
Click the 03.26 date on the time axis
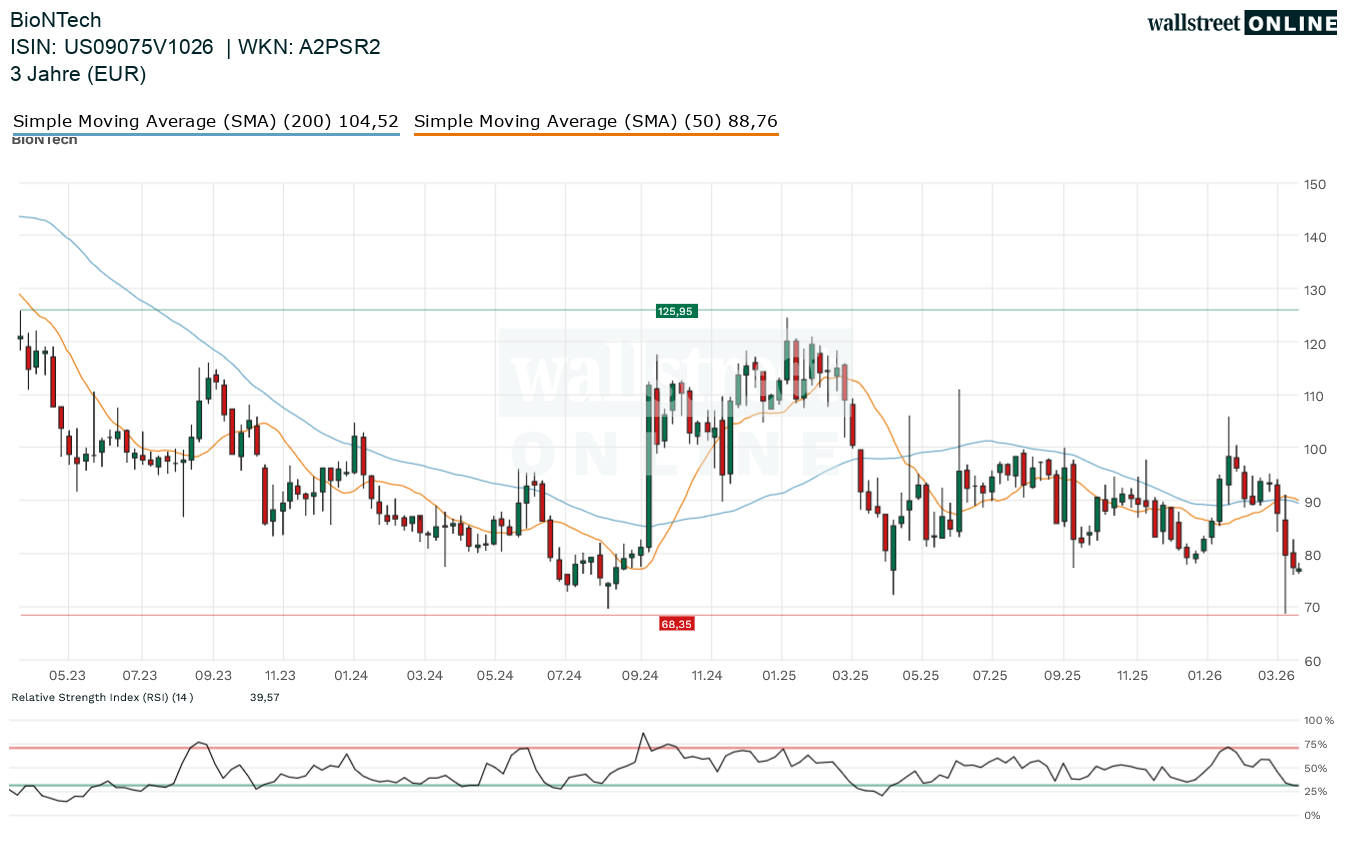tap(1275, 676)
